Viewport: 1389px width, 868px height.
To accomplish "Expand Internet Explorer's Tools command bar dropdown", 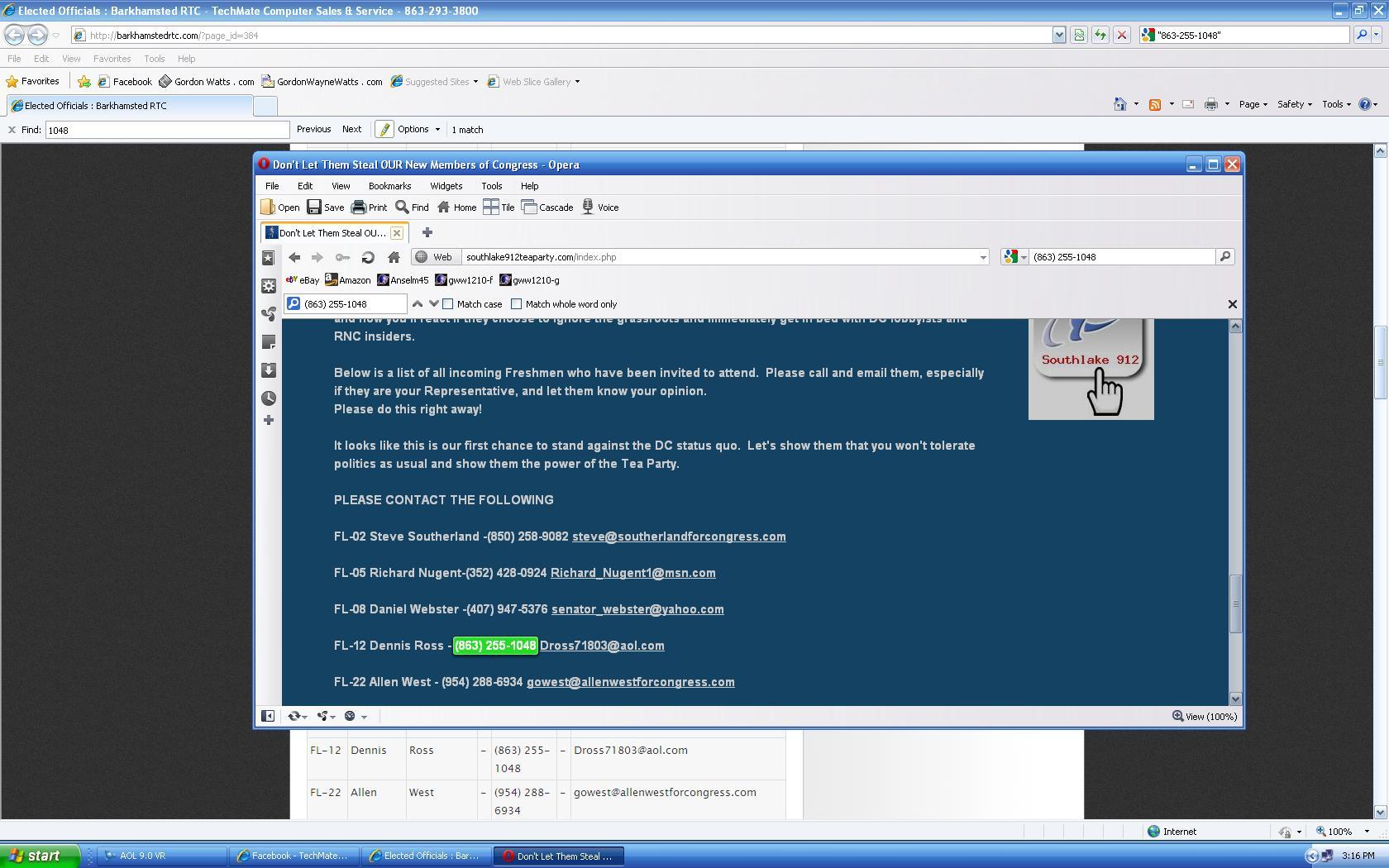I will [x=1336, y=104].
